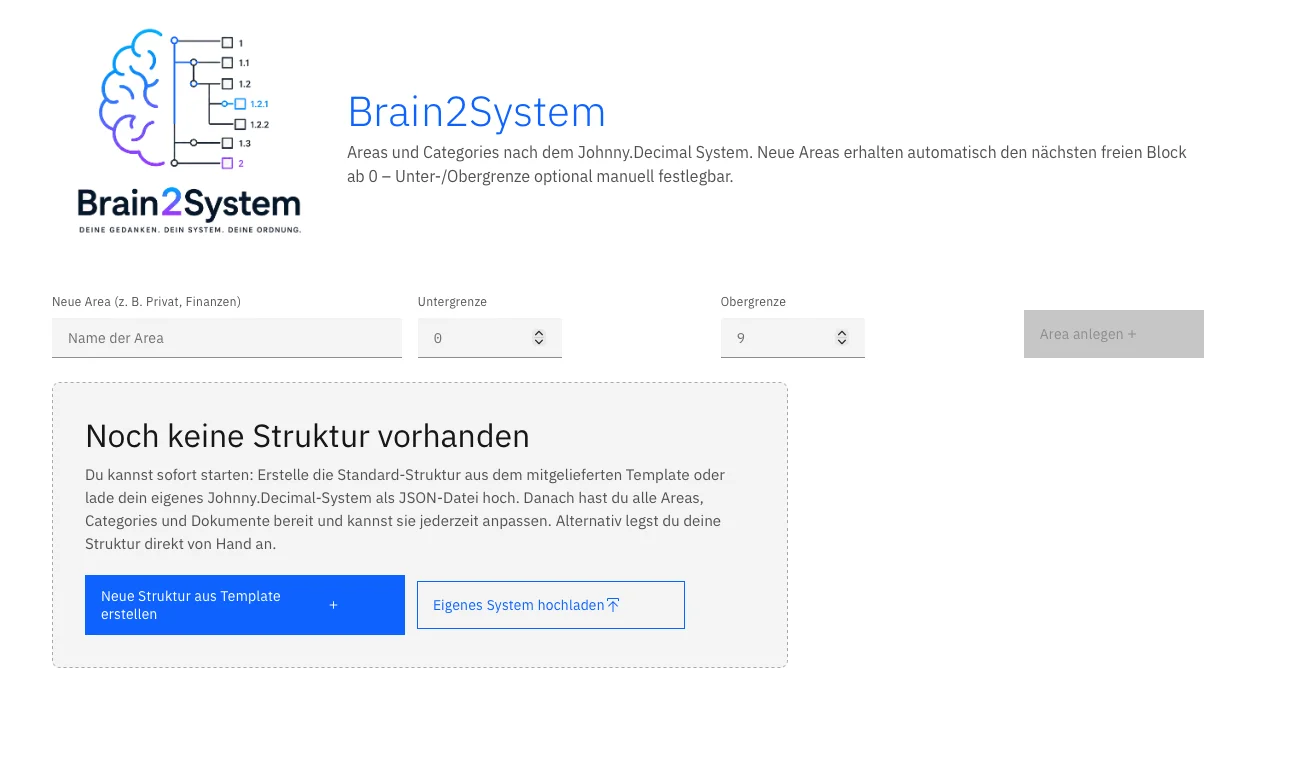Focus the Name der Area input field
1308x765 pixels.
click(227, 338)
